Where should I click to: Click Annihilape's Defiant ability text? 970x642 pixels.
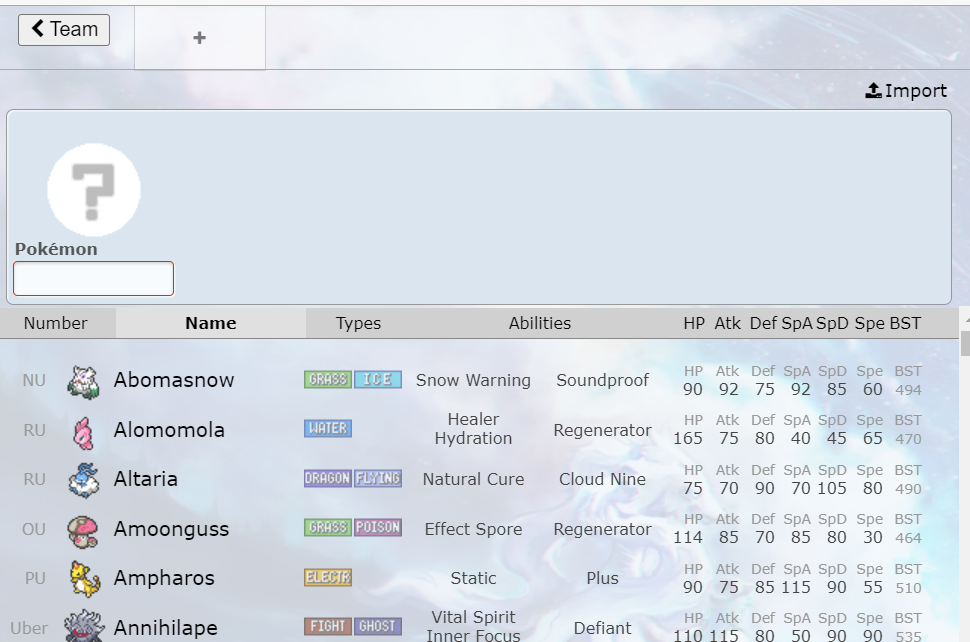603,628
